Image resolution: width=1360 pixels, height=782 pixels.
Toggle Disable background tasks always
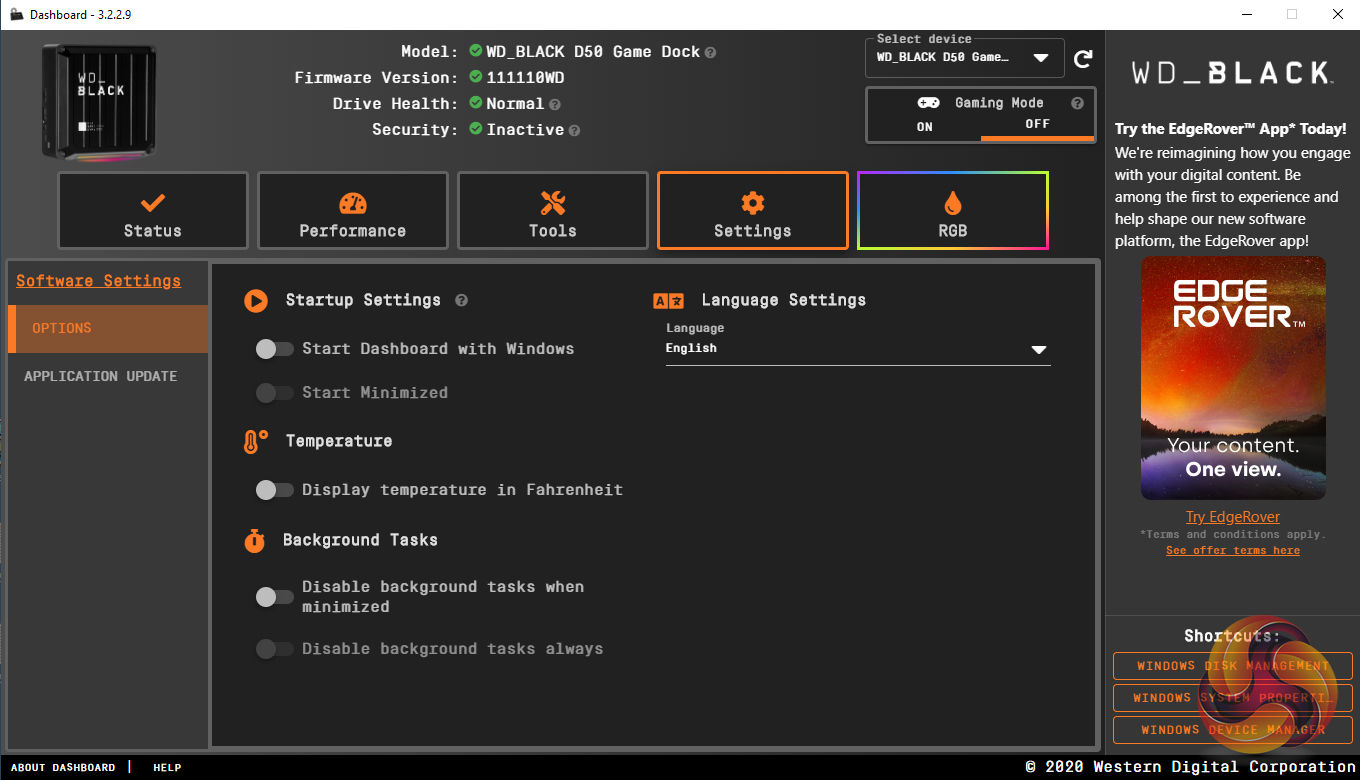274,649
